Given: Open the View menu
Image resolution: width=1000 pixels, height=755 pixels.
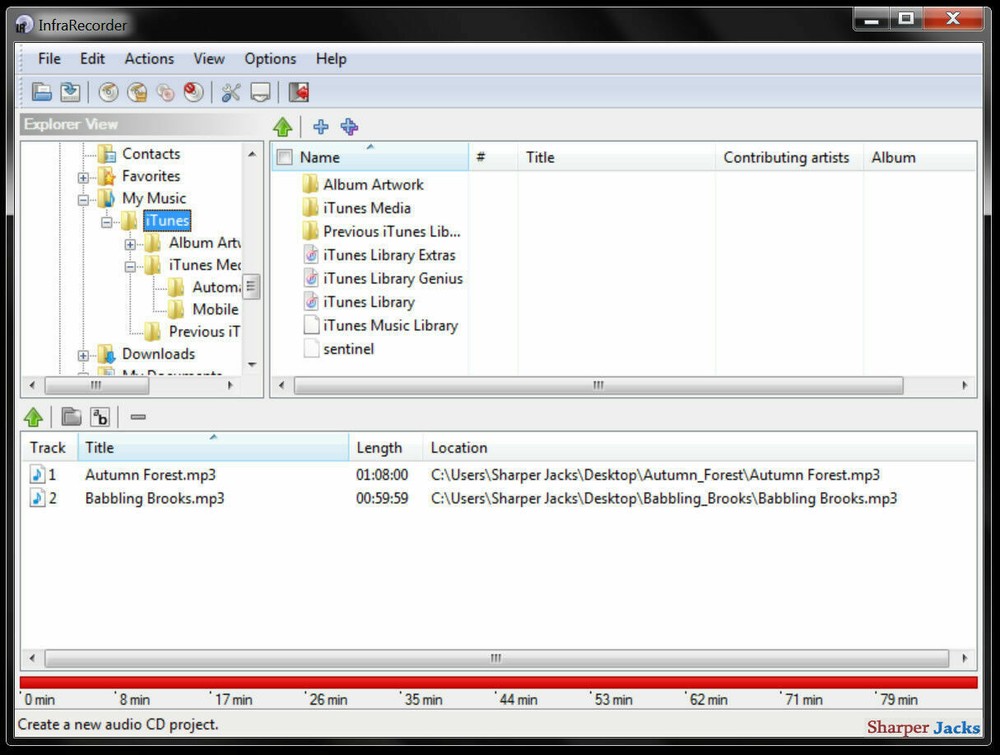Looking at the screenshot, I should pyautogui.click(x=209, y=59).
